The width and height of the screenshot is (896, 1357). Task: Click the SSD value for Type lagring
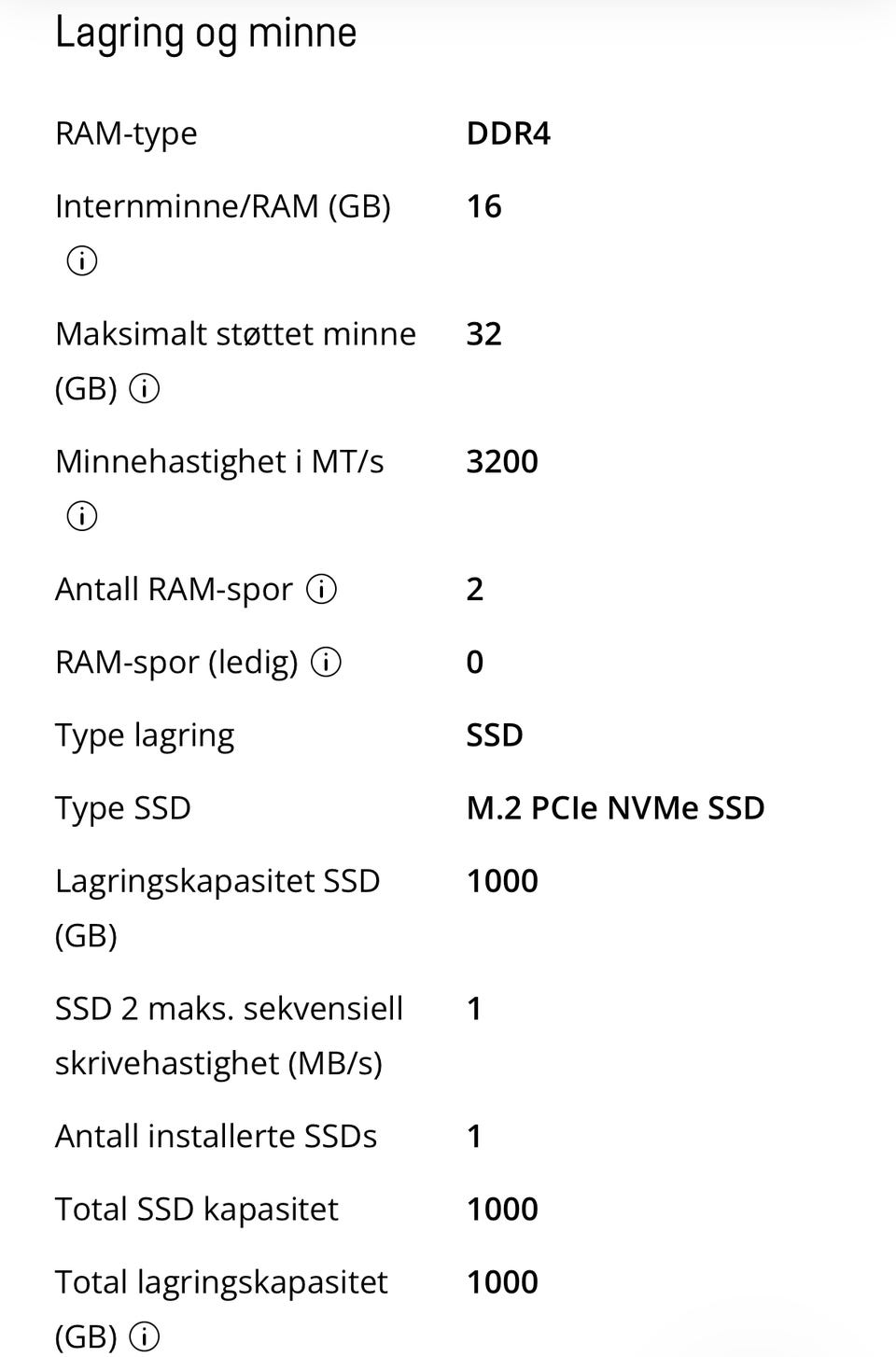click(x=495, y=735)
